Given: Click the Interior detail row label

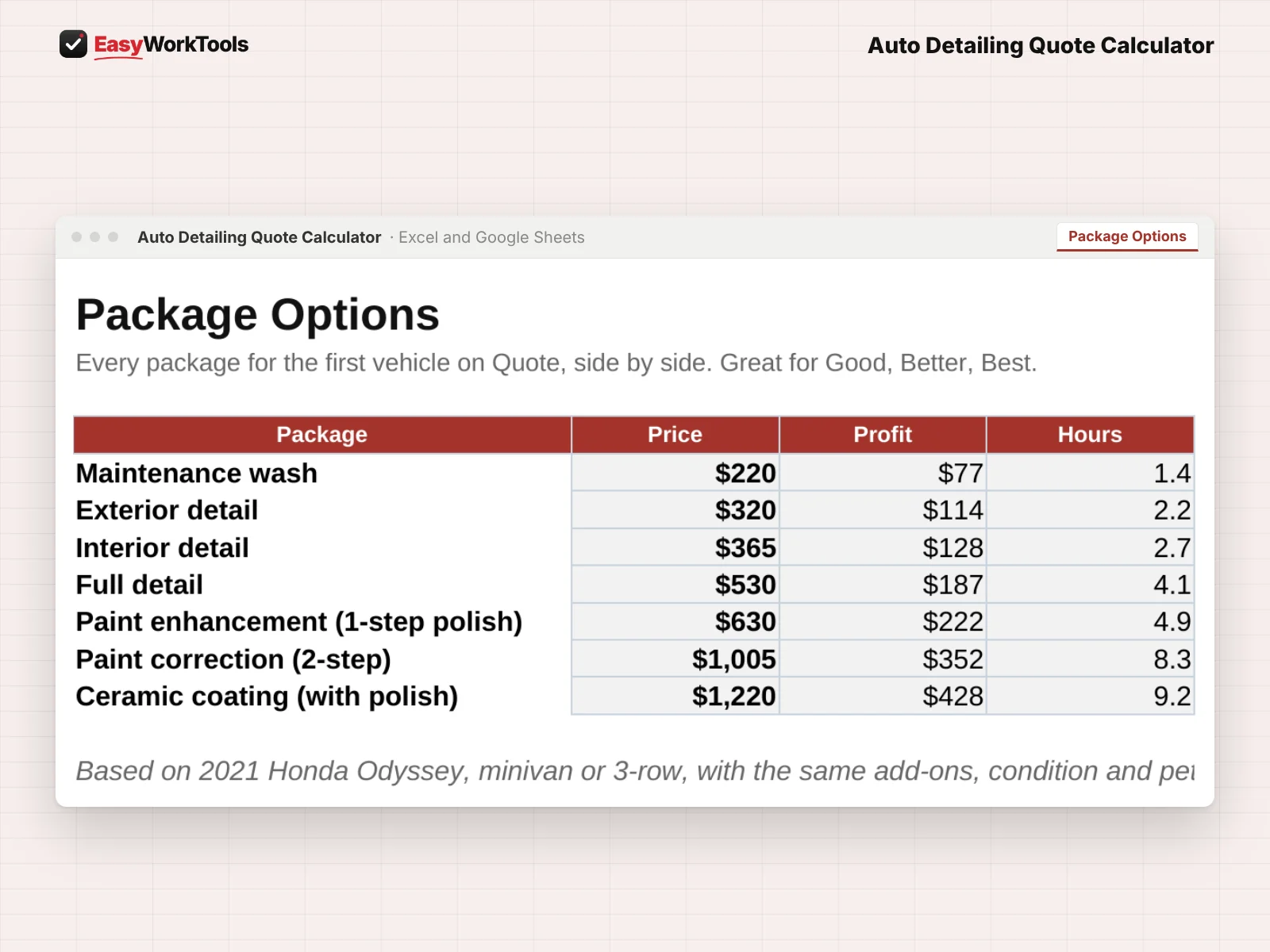Looking at the screenshot, I should (x=162, y=547).
